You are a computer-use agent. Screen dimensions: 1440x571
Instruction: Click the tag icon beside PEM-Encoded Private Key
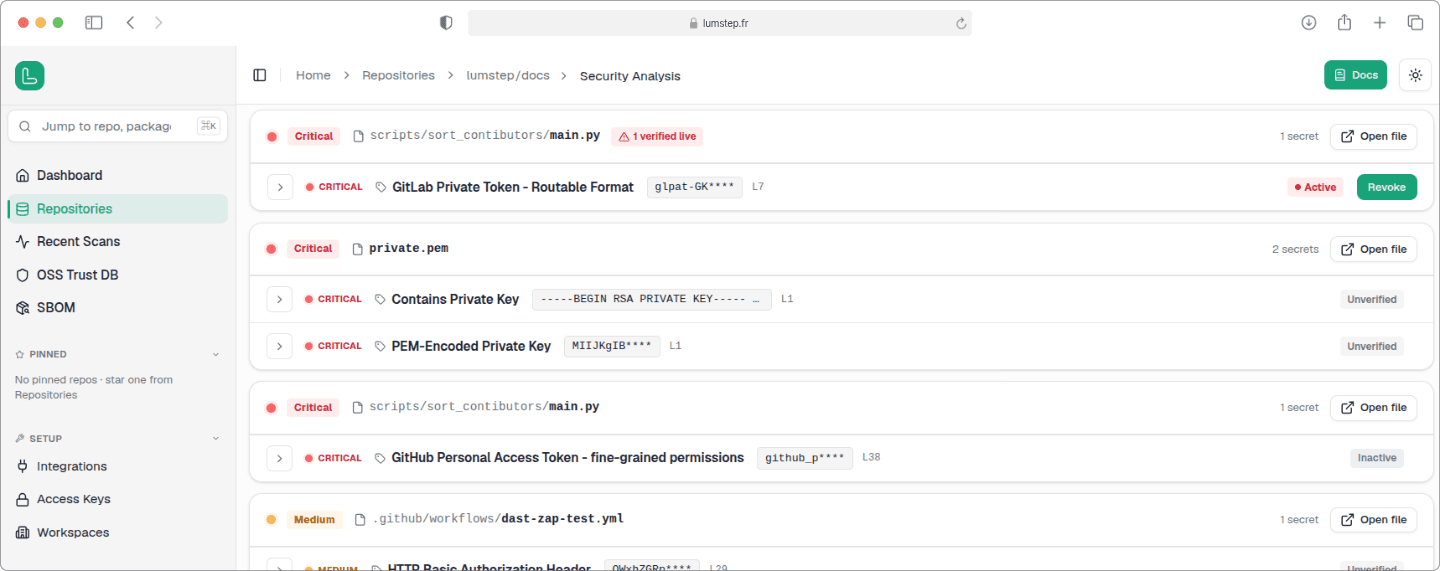coord(380,346)
